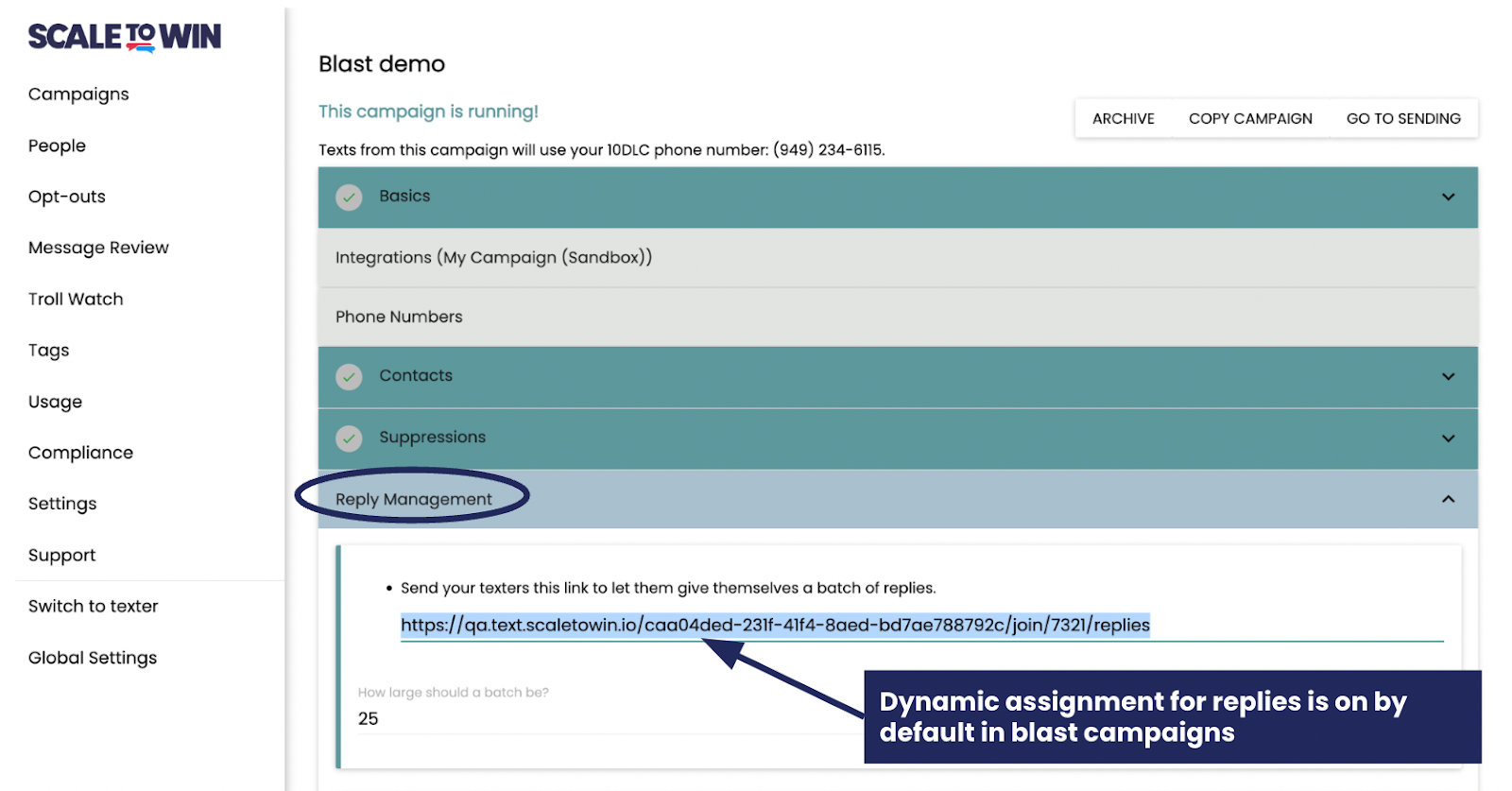Expand the Suppressions section chevron
Viewport: 1512px width, 791px height.
tap(1448, 438)
